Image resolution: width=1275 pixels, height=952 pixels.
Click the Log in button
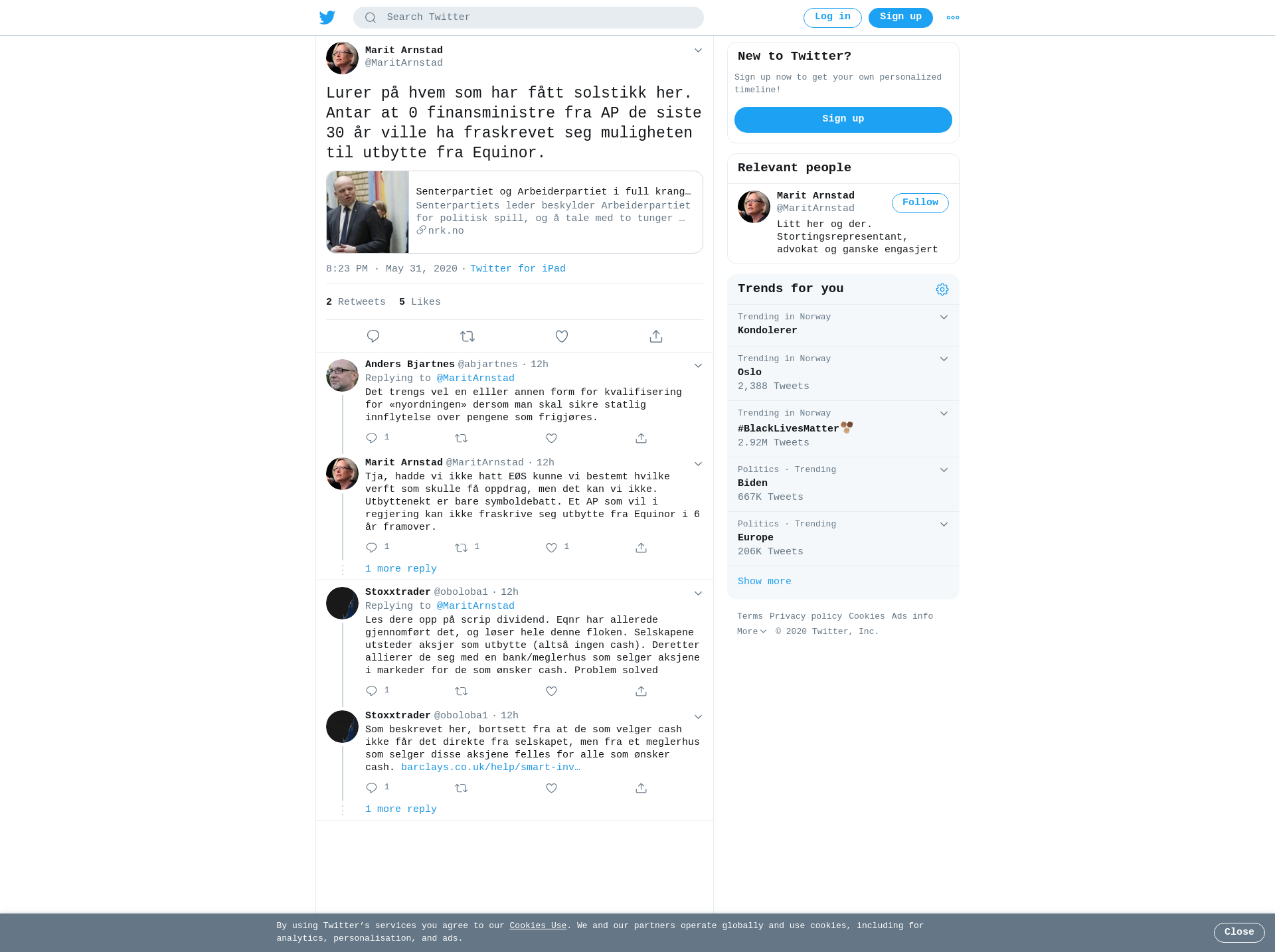(833, 18)
